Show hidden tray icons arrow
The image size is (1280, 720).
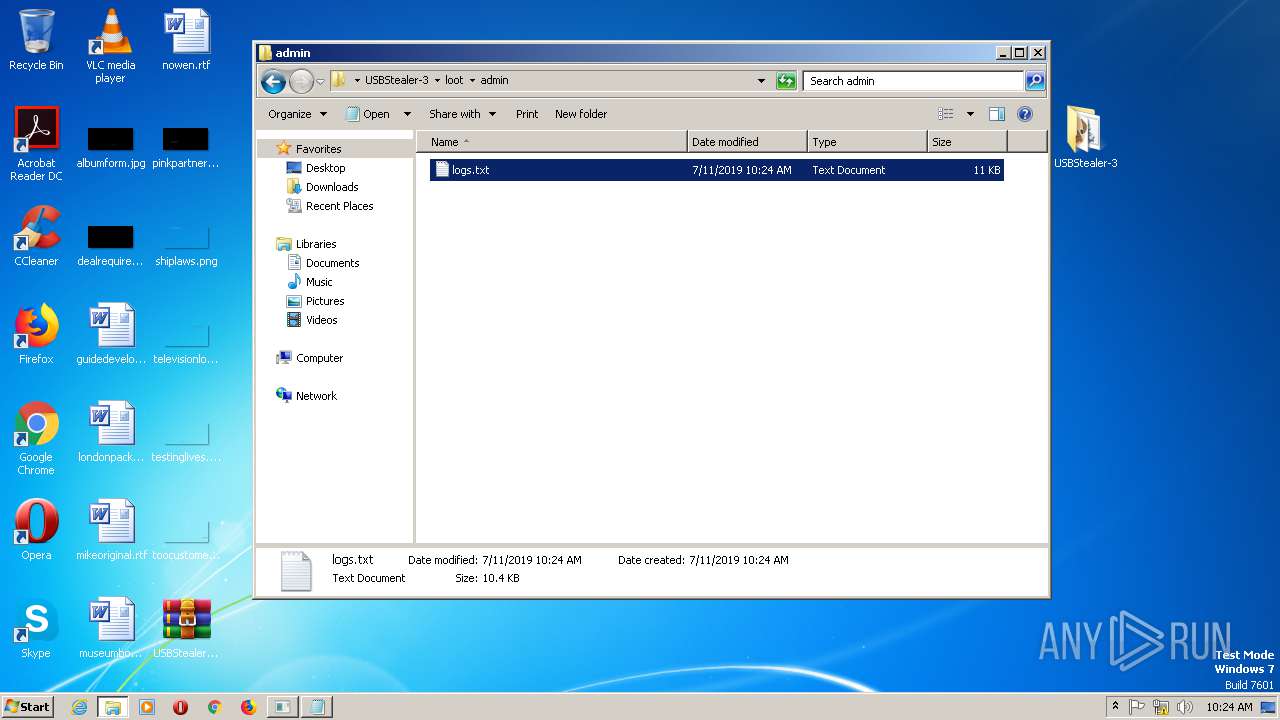coord(1115,707)
